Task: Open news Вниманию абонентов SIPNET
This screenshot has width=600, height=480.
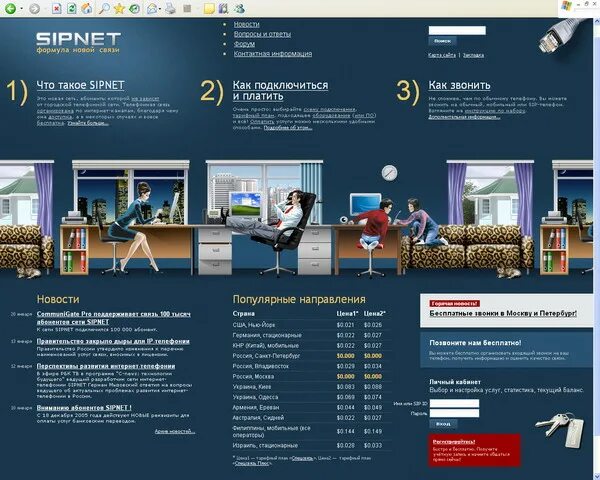Action: (84, 408)
